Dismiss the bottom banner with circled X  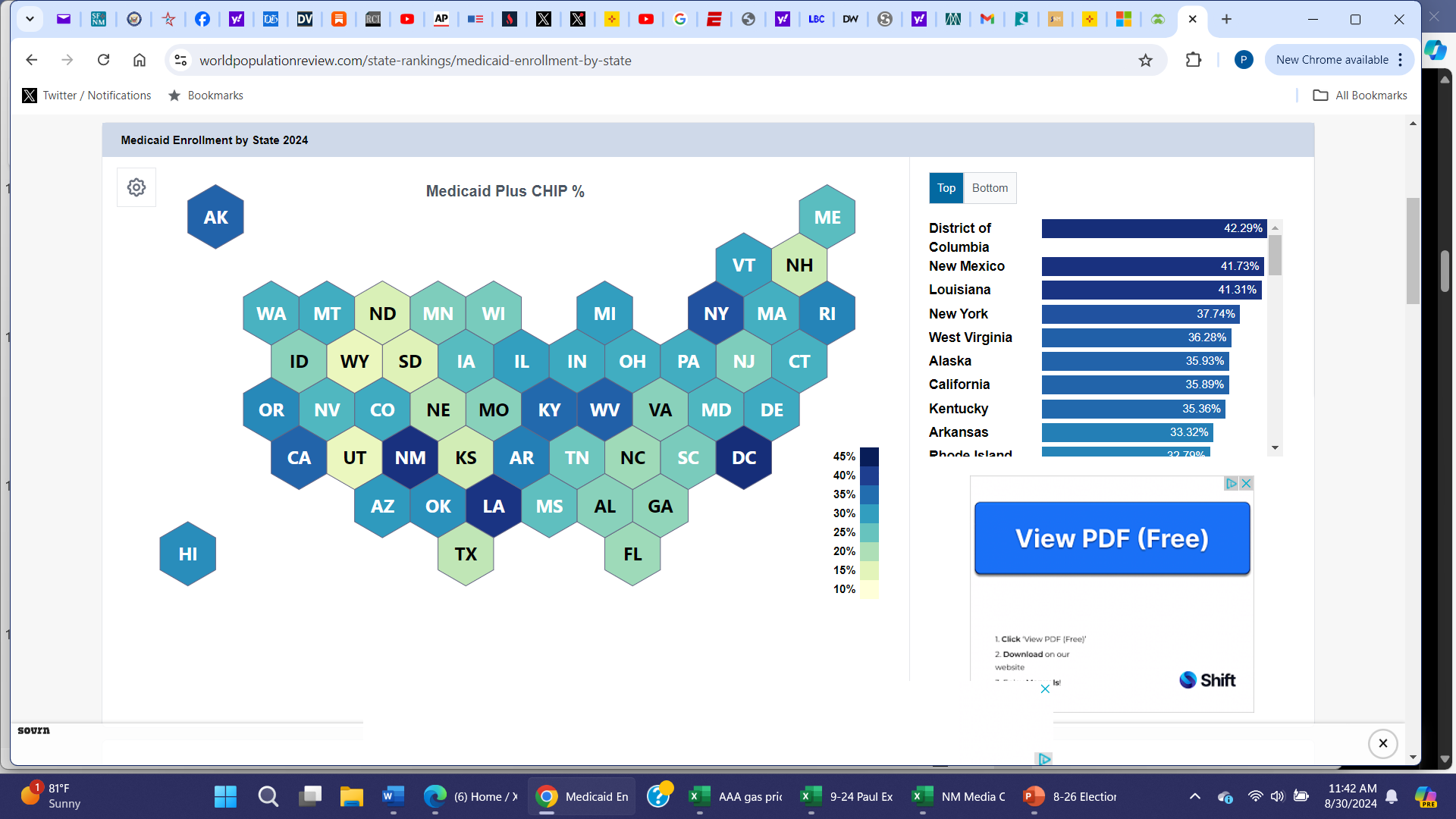tap(1382, 743)
